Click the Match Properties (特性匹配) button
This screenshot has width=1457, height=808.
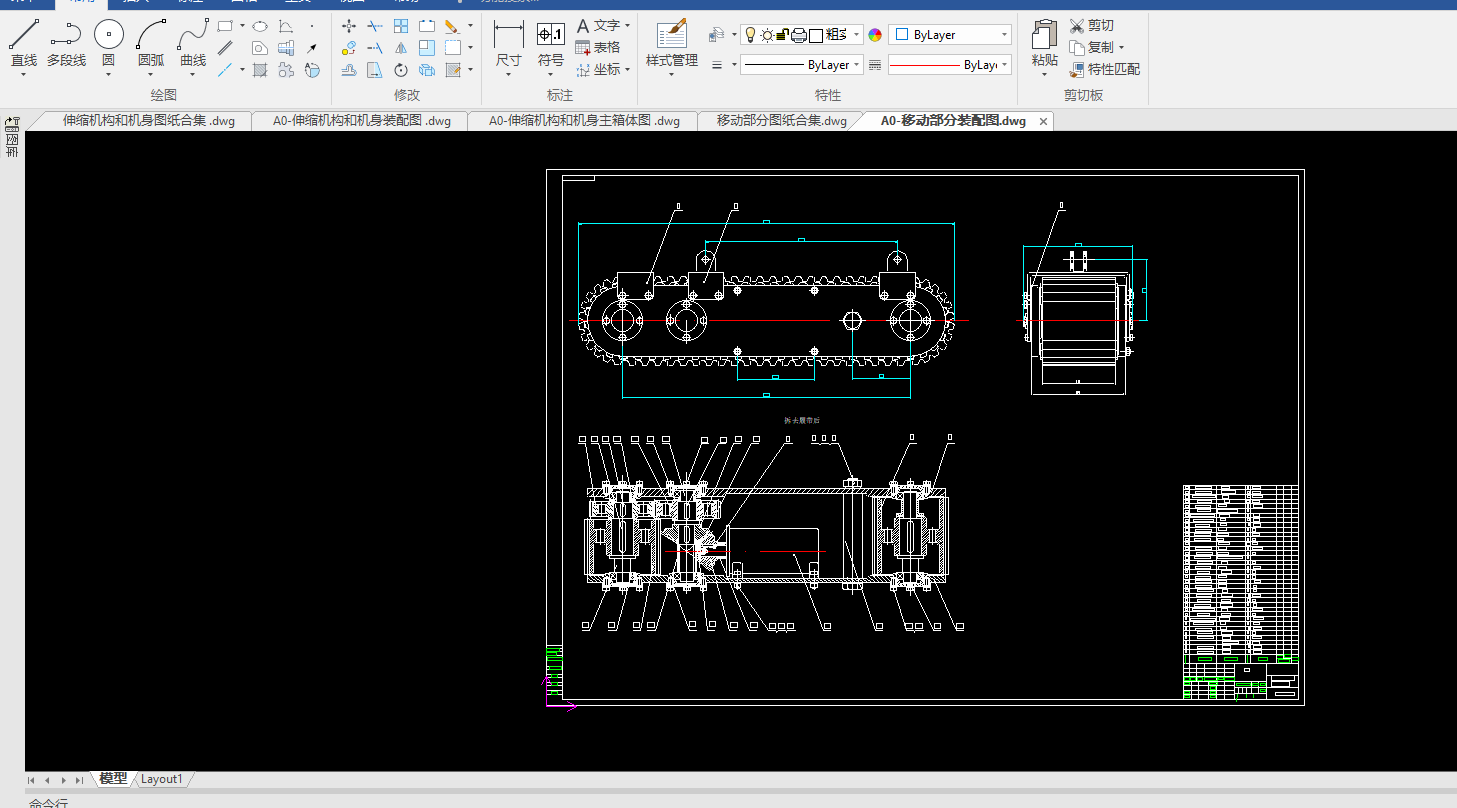pyautogui.click(x=1105, y=69)
